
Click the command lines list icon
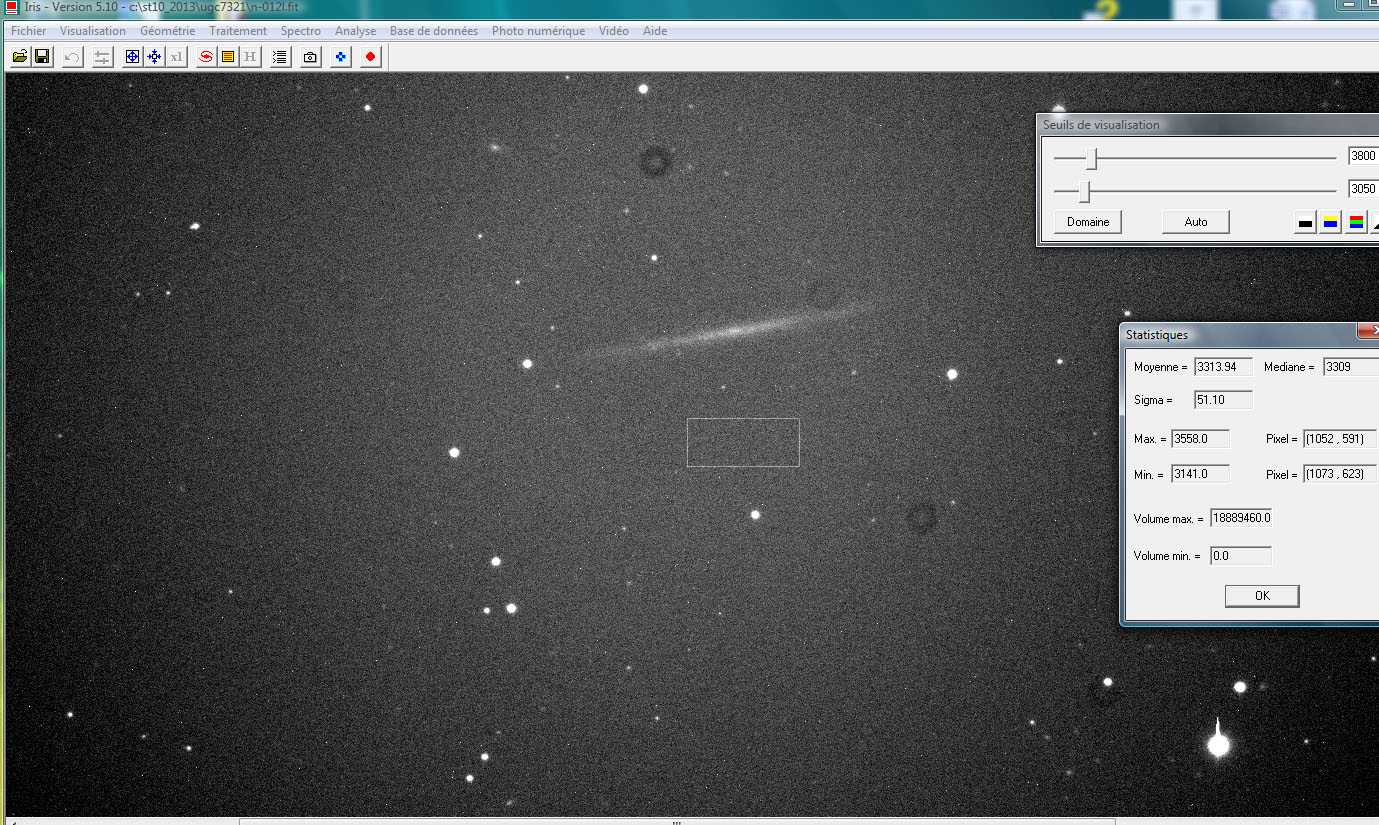[280, 57]
